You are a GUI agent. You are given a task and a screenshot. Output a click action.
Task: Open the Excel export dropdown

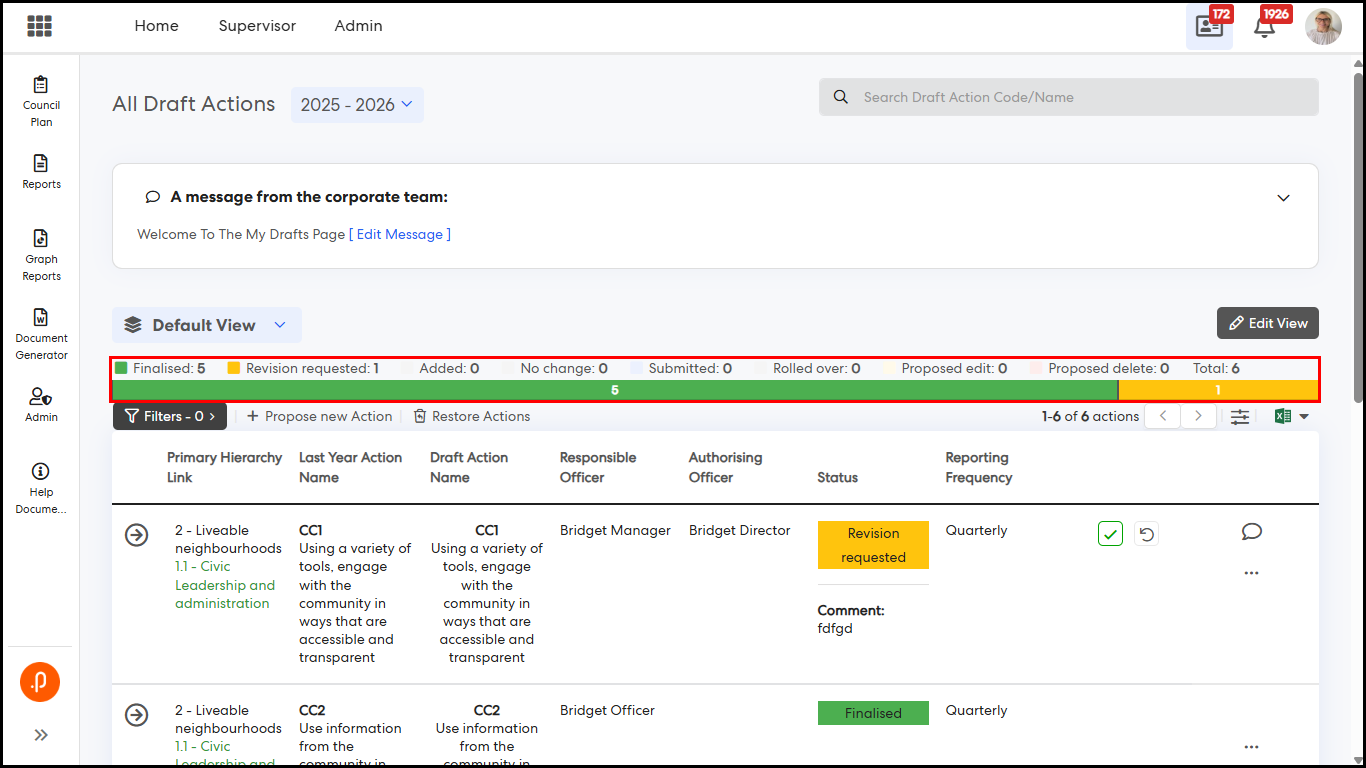pyautogui.click(x=1292, y=417)
